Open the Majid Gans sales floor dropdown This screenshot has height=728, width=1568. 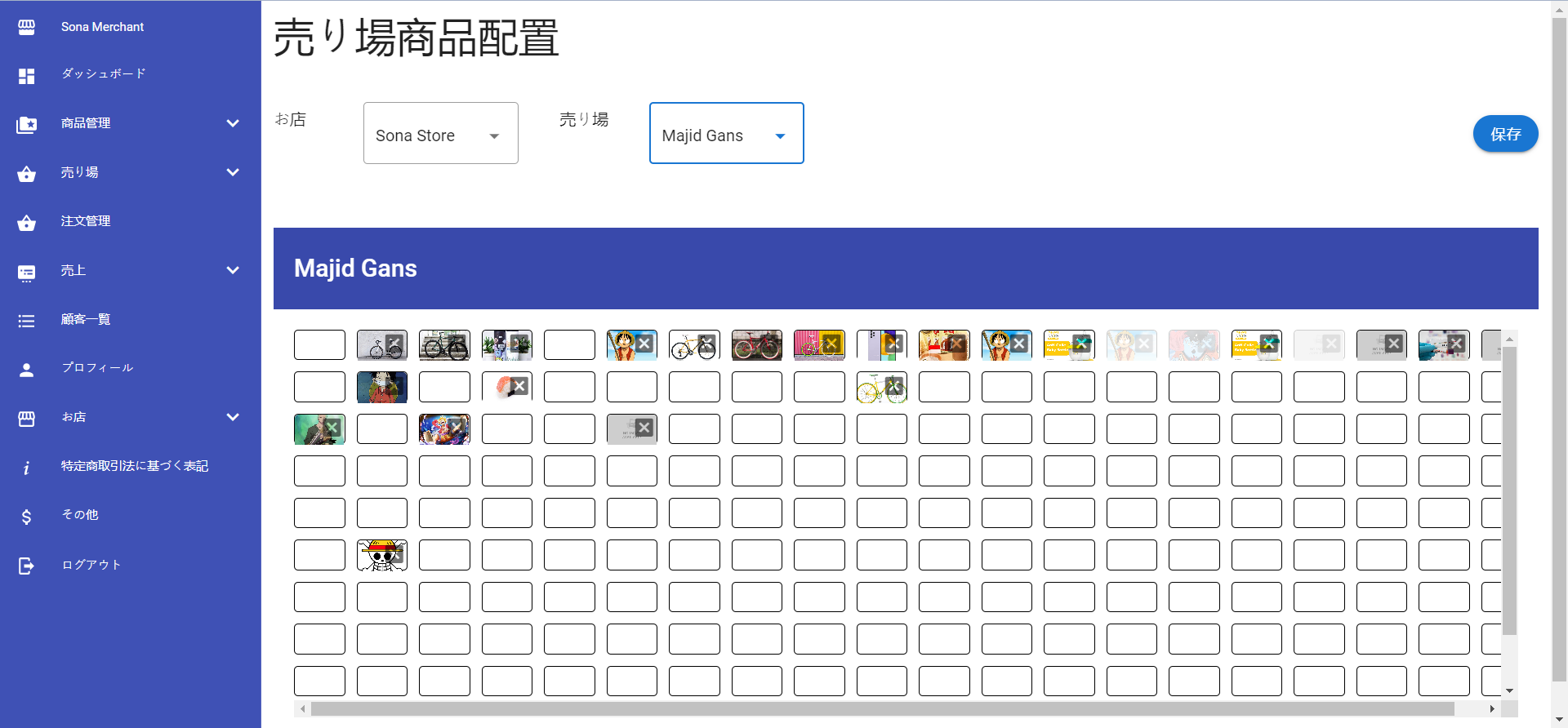coord(726,134)
